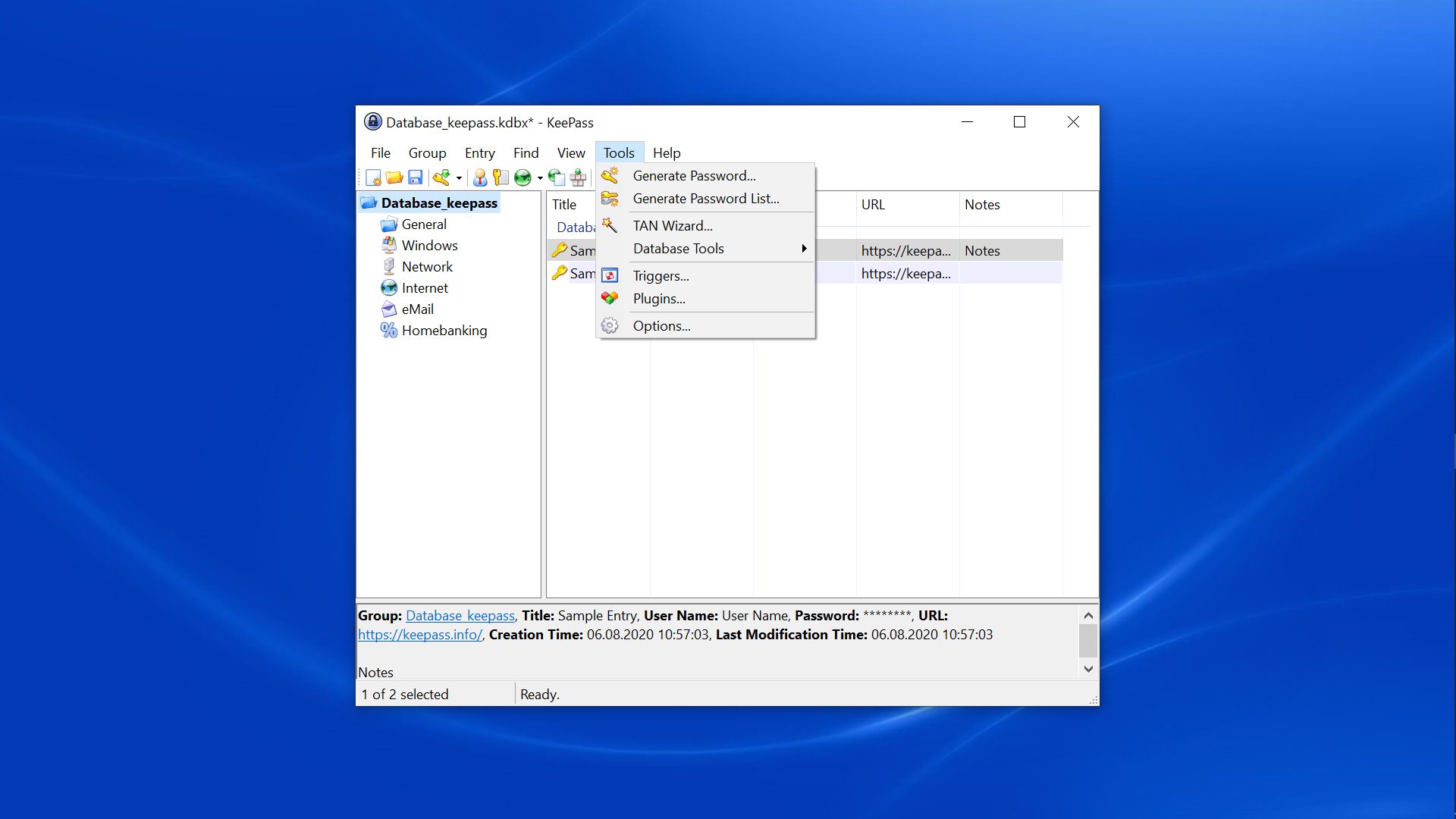Click the Save Database floppy icon
Image resolution: width=1456 pixels, height=819 pixels.
(x=415, y=177)
